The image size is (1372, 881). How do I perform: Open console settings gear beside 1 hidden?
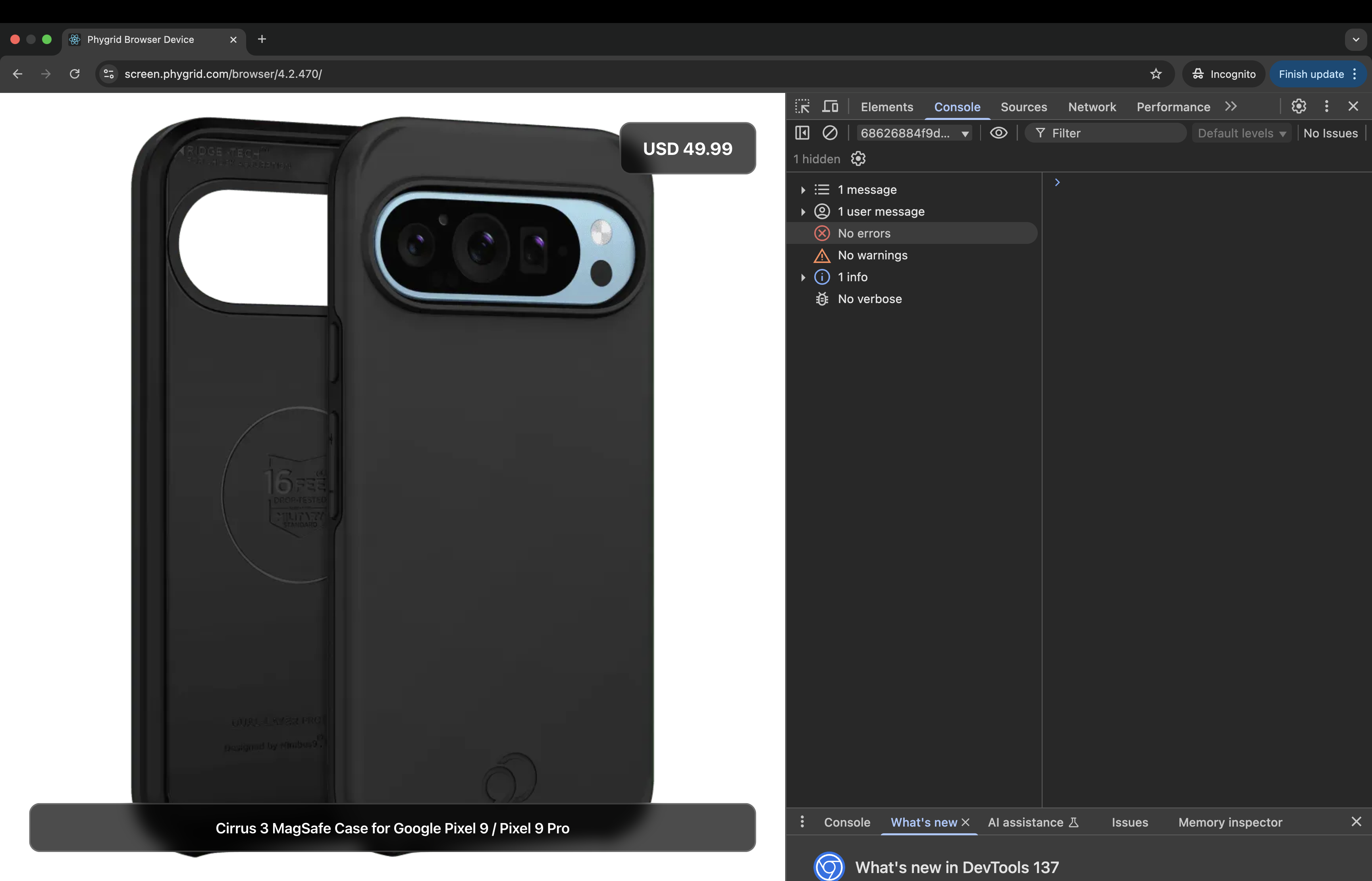(858, 158)
